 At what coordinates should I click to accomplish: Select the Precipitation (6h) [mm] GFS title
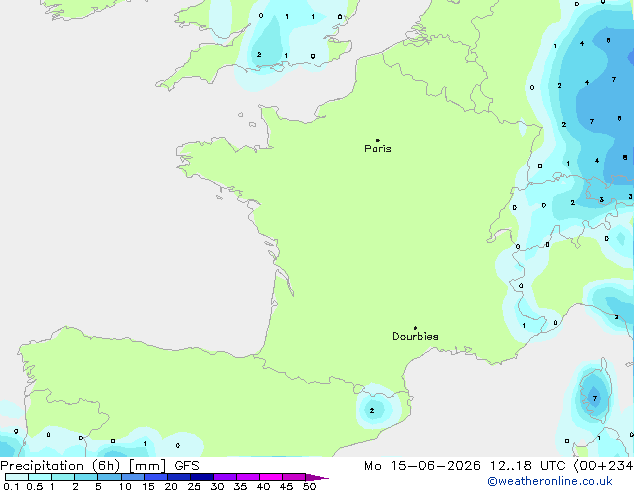click(x=100, y=466)
